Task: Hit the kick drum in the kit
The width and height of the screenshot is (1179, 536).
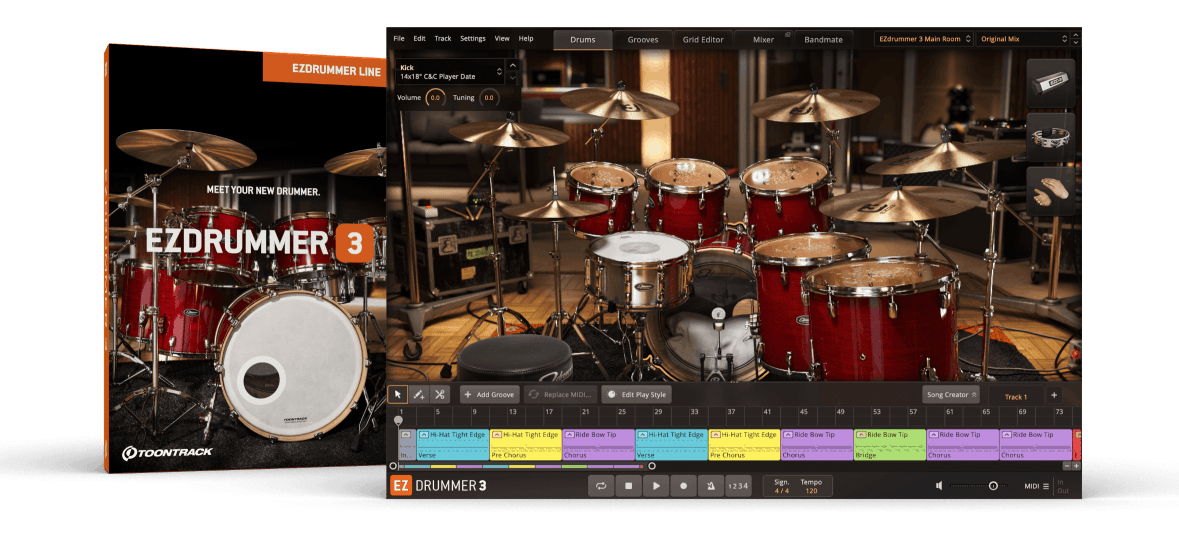Action: pyautogui.click(x=703, y=316)
